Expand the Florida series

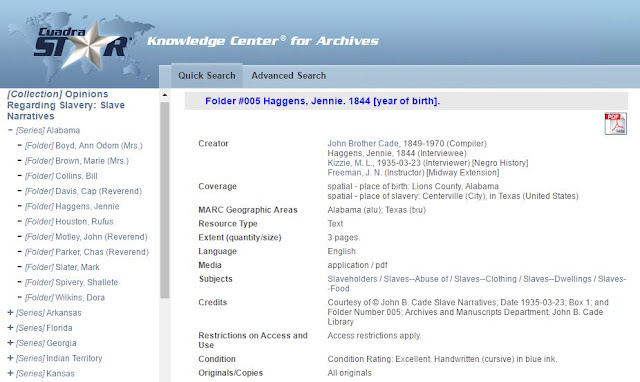click(11, 328)
